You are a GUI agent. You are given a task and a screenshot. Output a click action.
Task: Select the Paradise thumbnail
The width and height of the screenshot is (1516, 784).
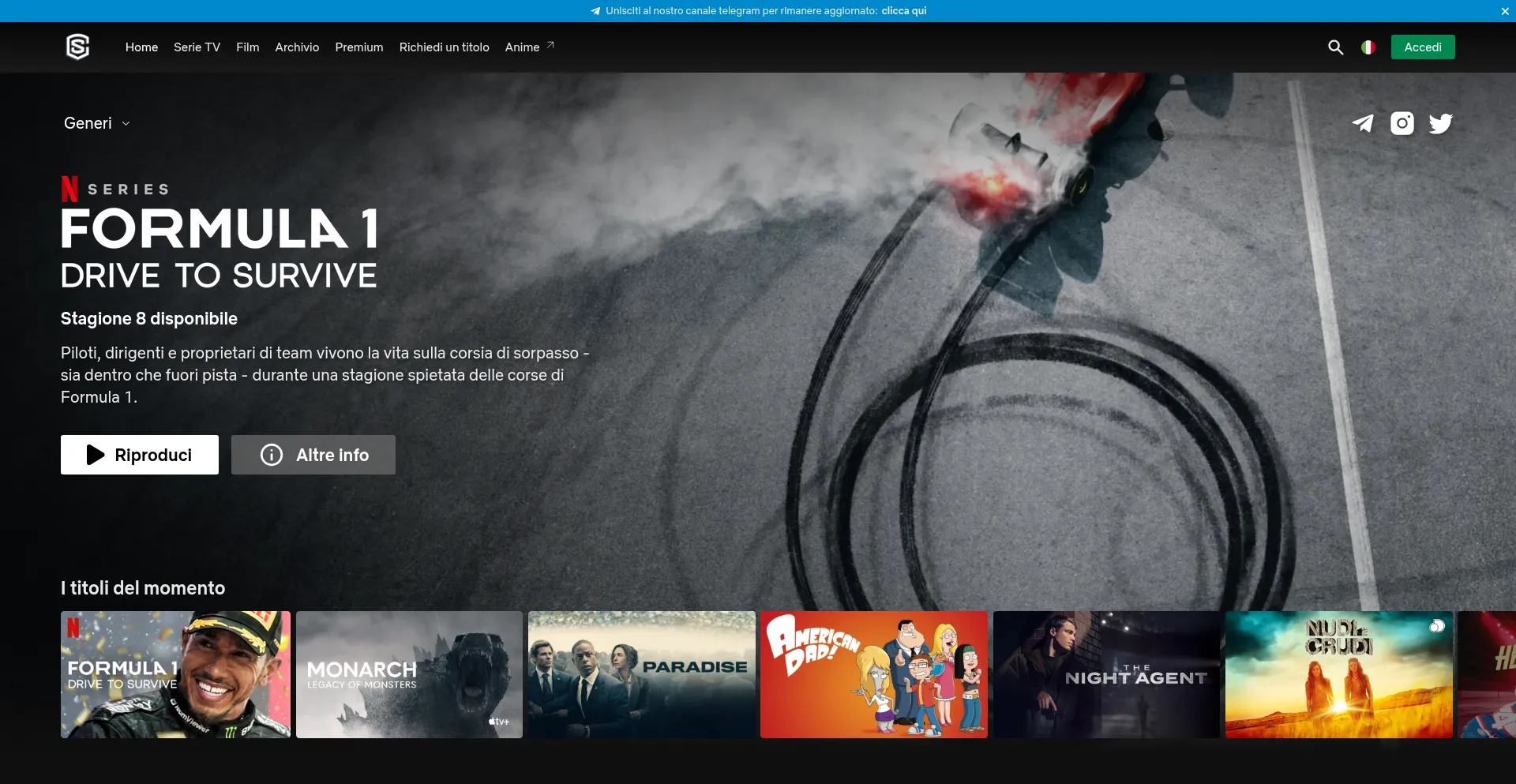pyautogui.click(x=642, y=675)
